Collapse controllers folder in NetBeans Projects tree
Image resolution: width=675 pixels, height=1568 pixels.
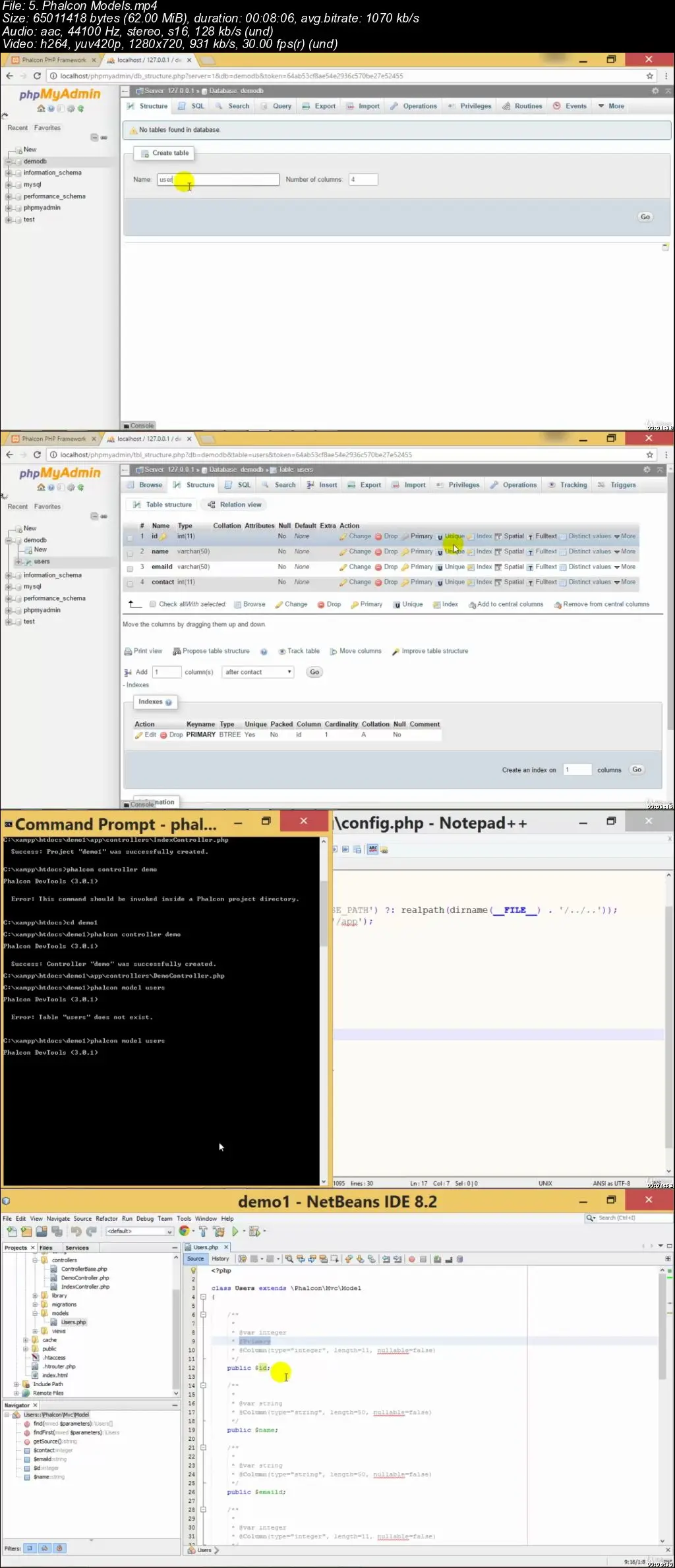tap(35, 1260)
